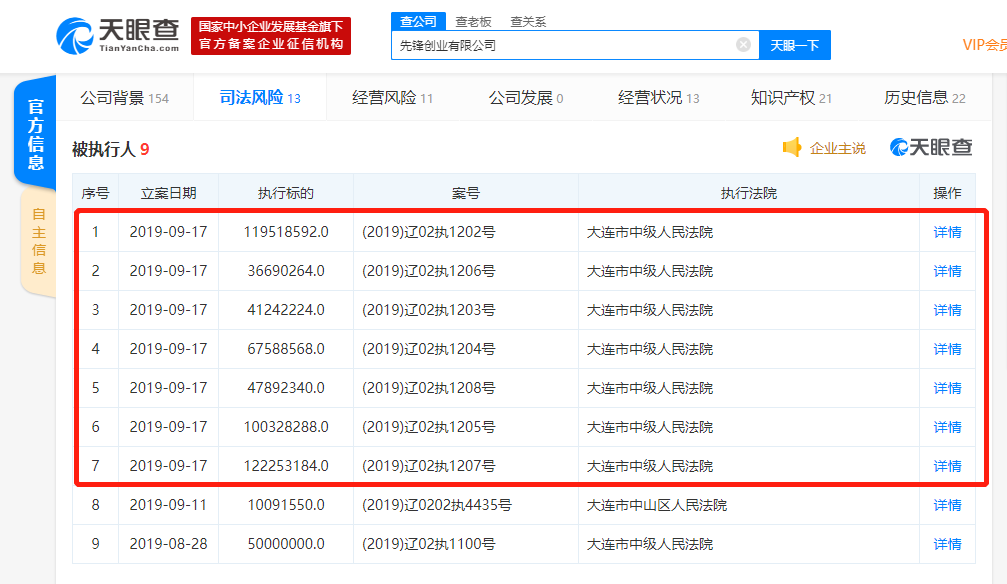Click the 天眼一下 search button
Viewport: 1007px width, 584px height.
pos(794,45)
